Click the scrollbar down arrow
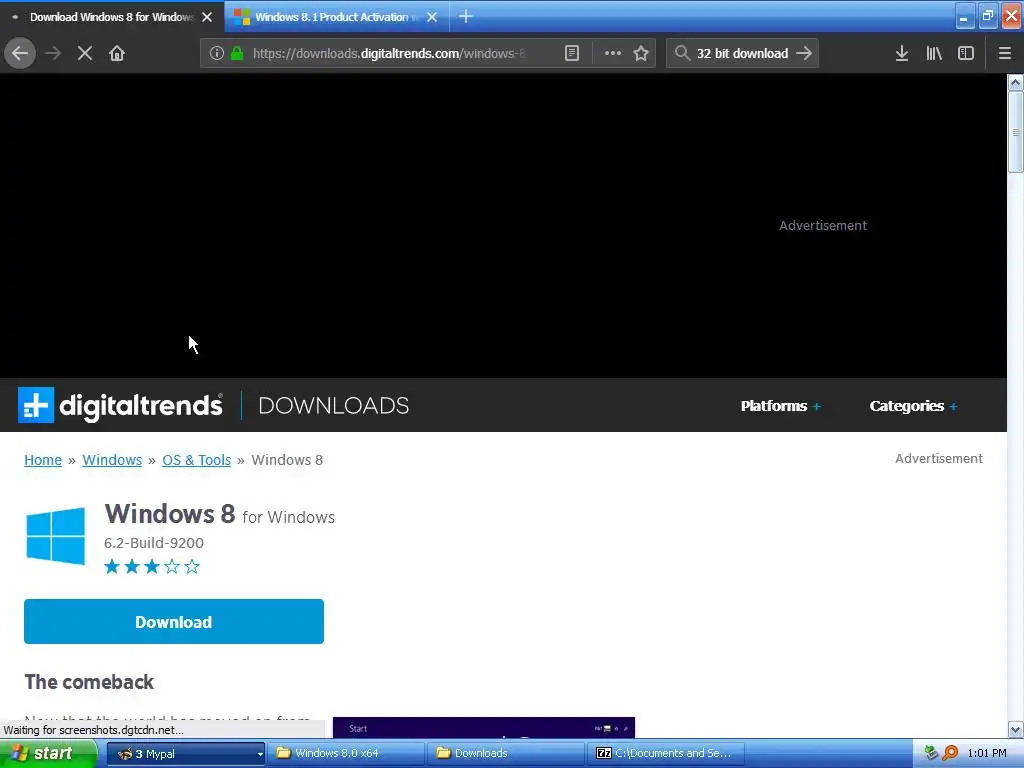This screenshot has width=1024, height=768. [1015, 729]
